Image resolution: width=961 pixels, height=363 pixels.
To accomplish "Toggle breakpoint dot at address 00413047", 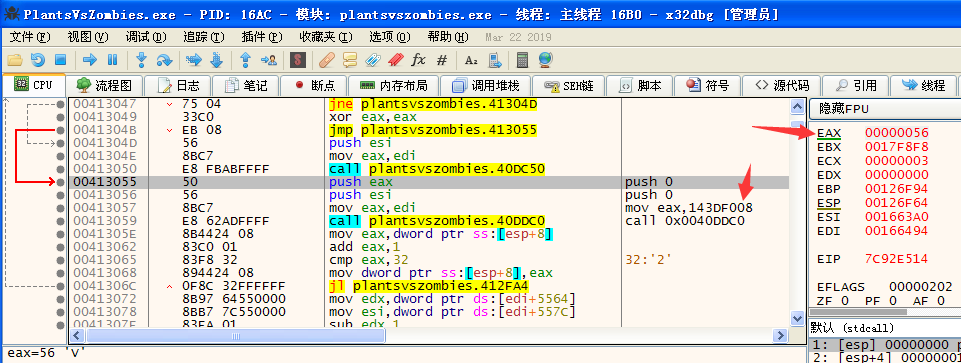I will pos(60,104).
